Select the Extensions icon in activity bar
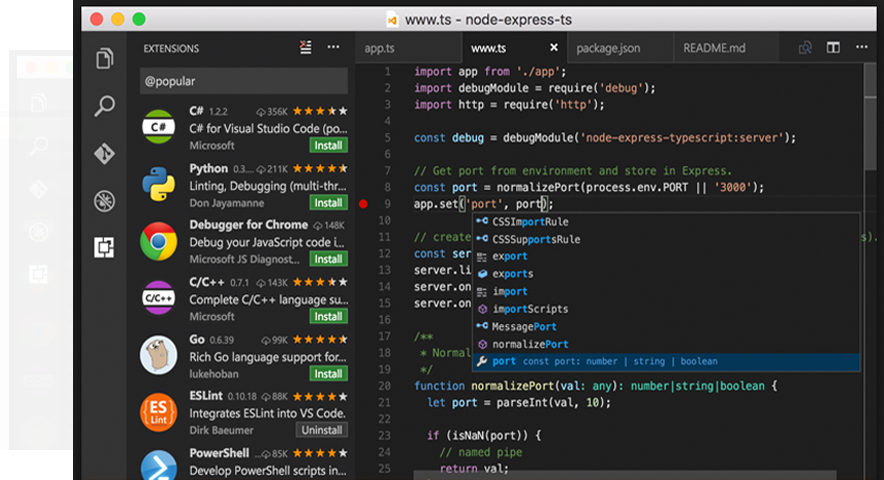This screenshot has width=884, height=480. (104, 247)
